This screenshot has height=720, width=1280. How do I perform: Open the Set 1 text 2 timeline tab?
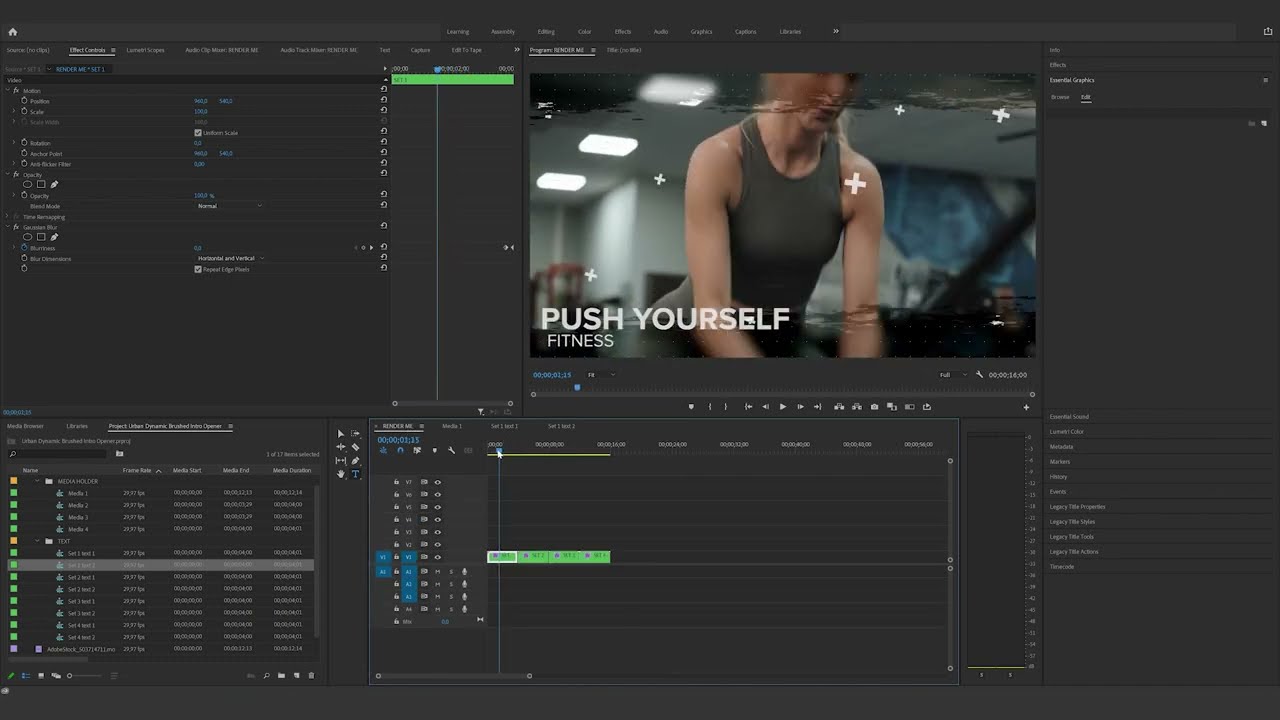click(561, 426)
